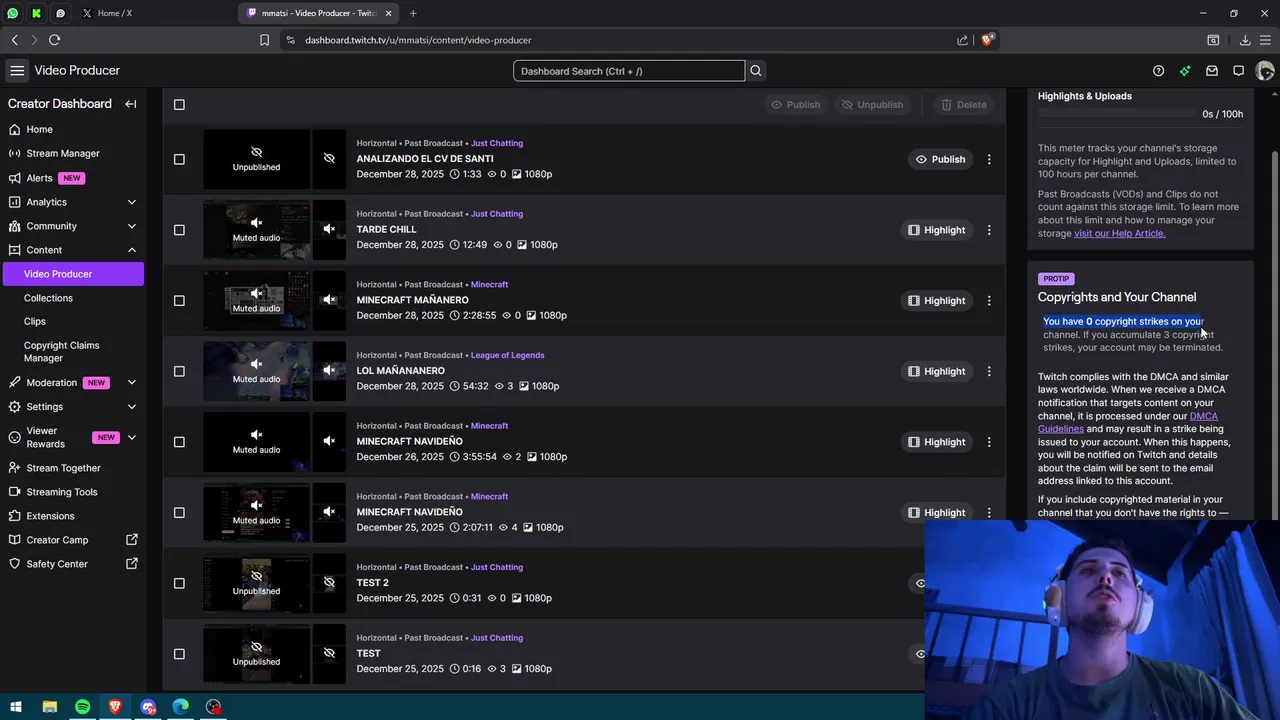Check the box for TEST video row
Screen dimensions: 1280x720
tap(179, 654)
